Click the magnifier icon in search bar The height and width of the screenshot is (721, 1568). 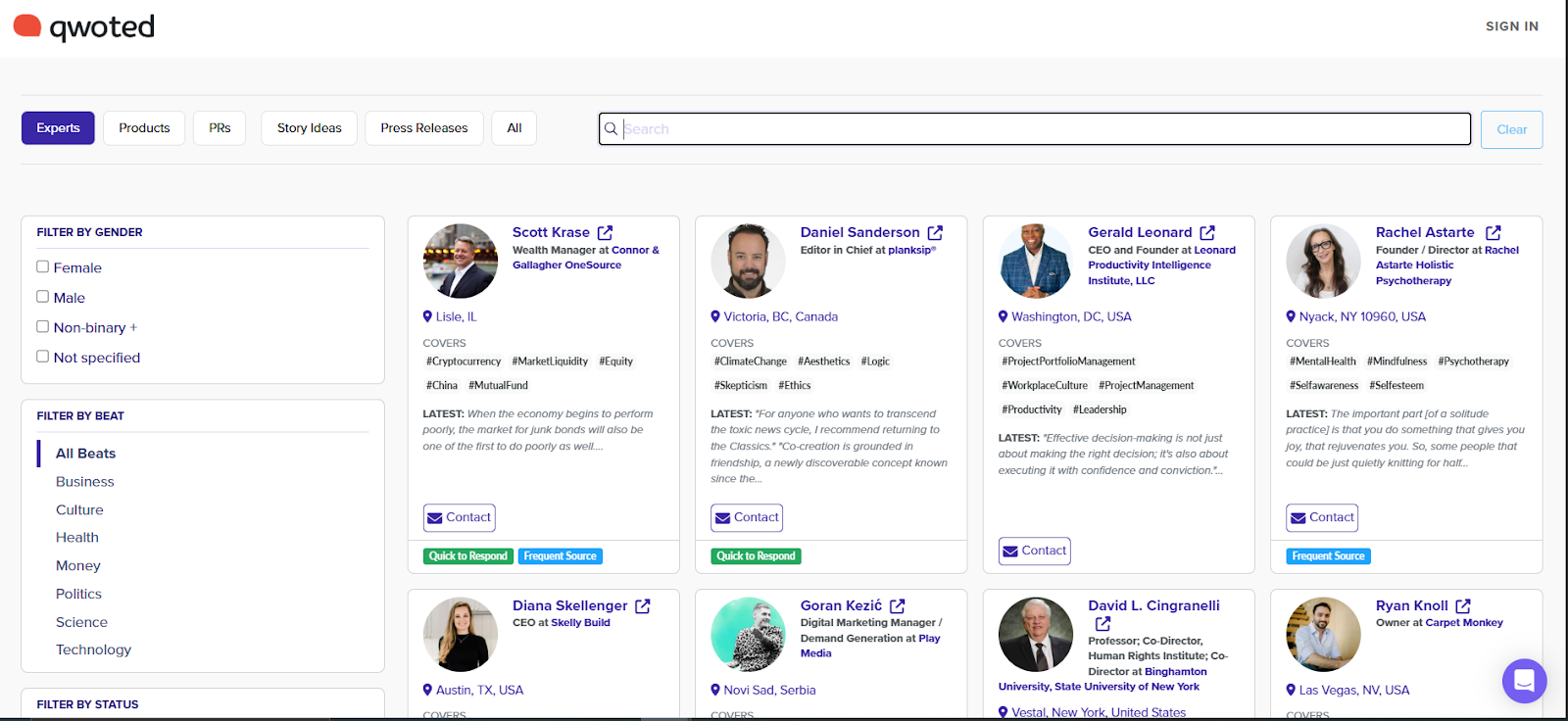click(x=612, y=129)
